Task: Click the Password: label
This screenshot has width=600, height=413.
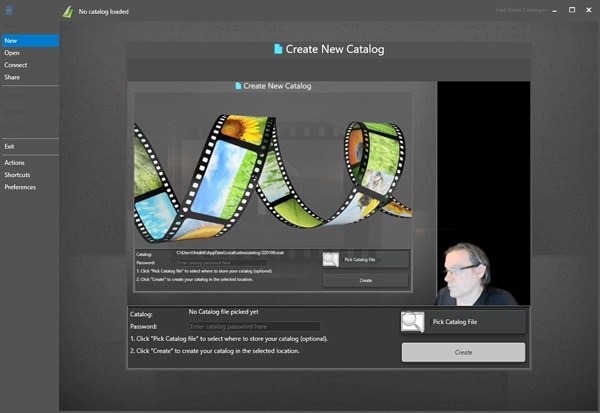Action: (x=143, y=326)
